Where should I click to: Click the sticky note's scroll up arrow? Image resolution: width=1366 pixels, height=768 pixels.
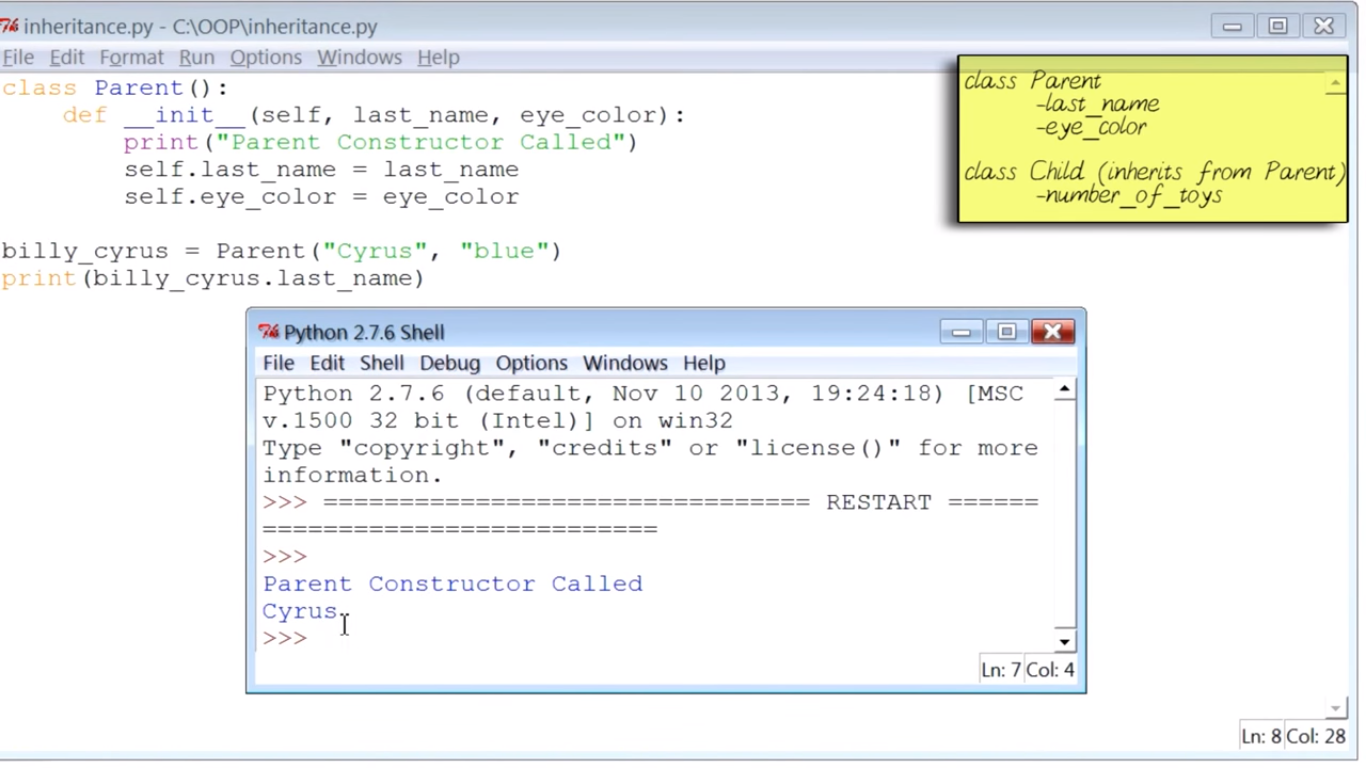(x=1336, y=84)
